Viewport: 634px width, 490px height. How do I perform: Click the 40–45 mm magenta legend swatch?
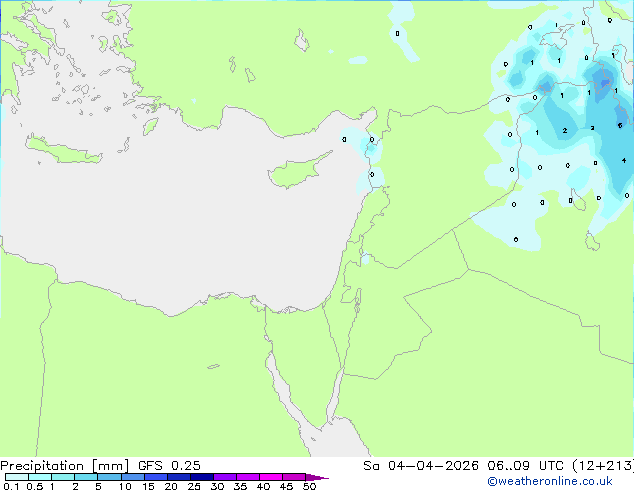click(271, 477)
